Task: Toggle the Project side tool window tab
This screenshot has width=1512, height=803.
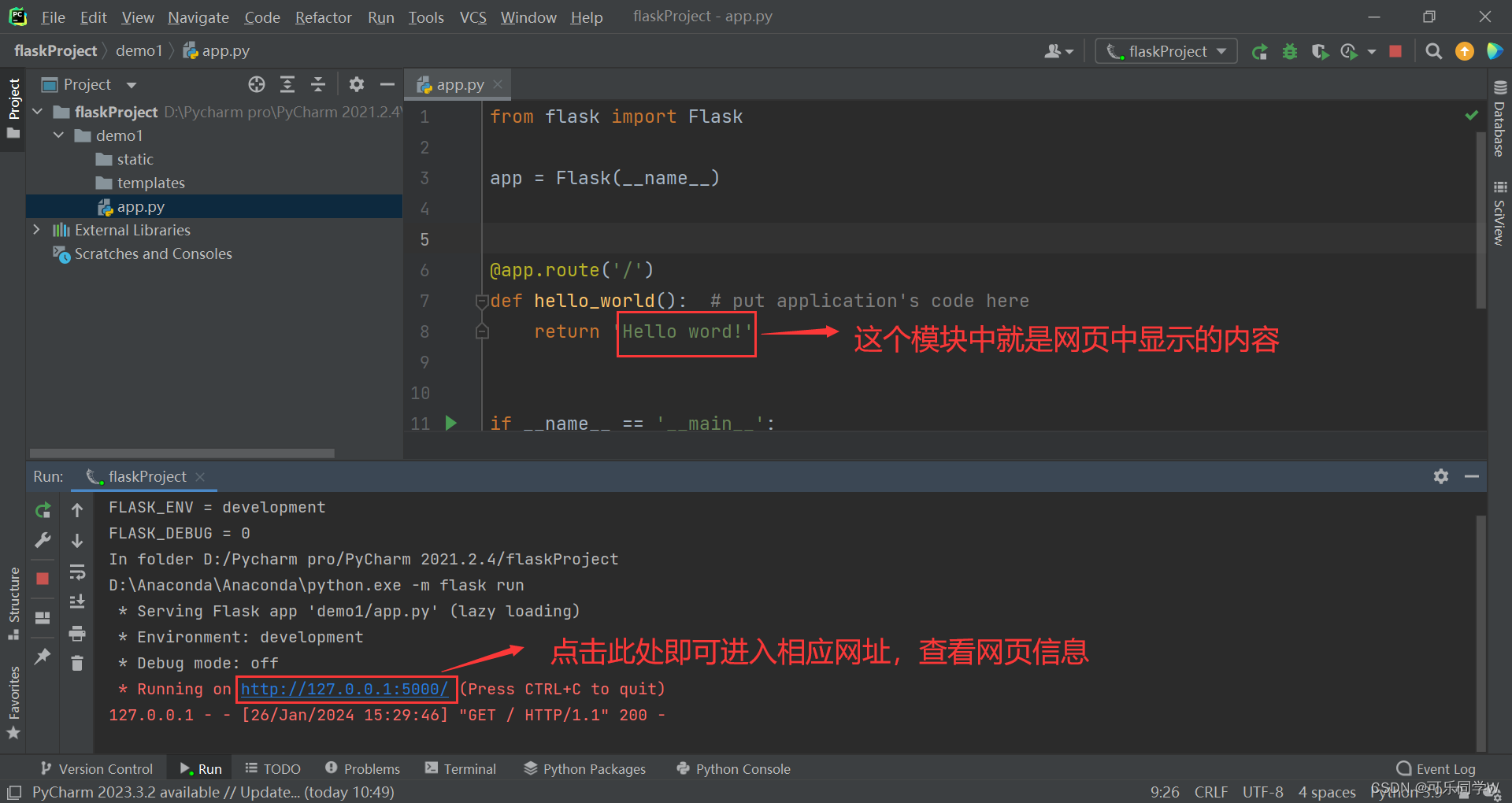Action: point(13,109)
